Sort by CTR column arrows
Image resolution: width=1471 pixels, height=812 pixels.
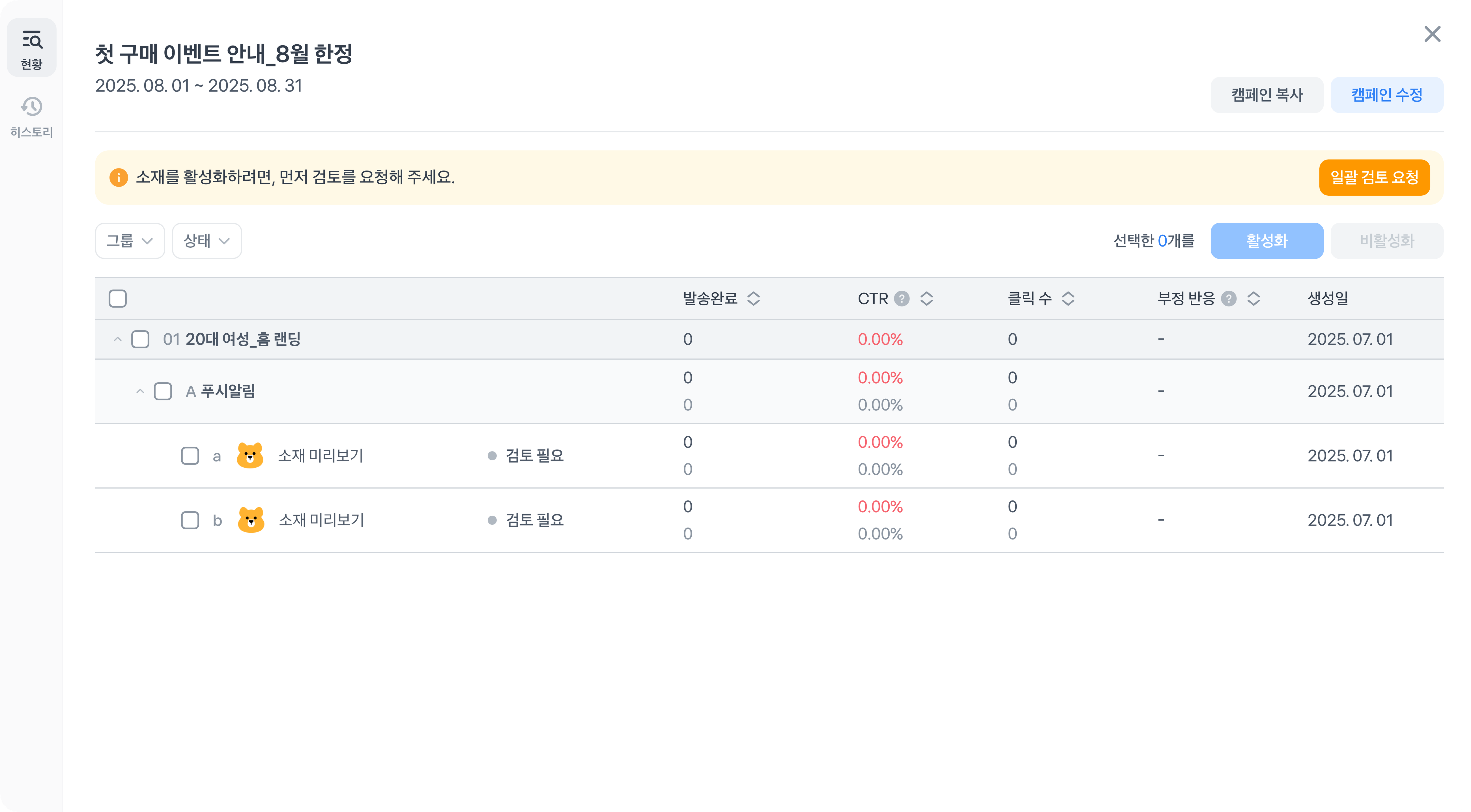926,299
